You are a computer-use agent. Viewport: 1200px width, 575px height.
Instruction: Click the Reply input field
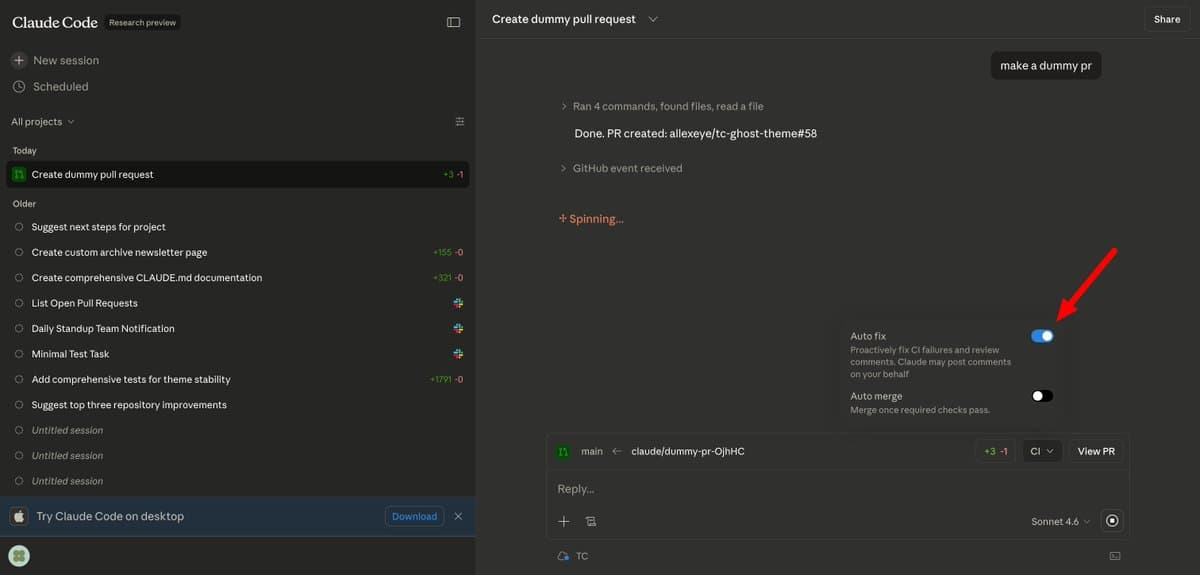coord(838,489)
